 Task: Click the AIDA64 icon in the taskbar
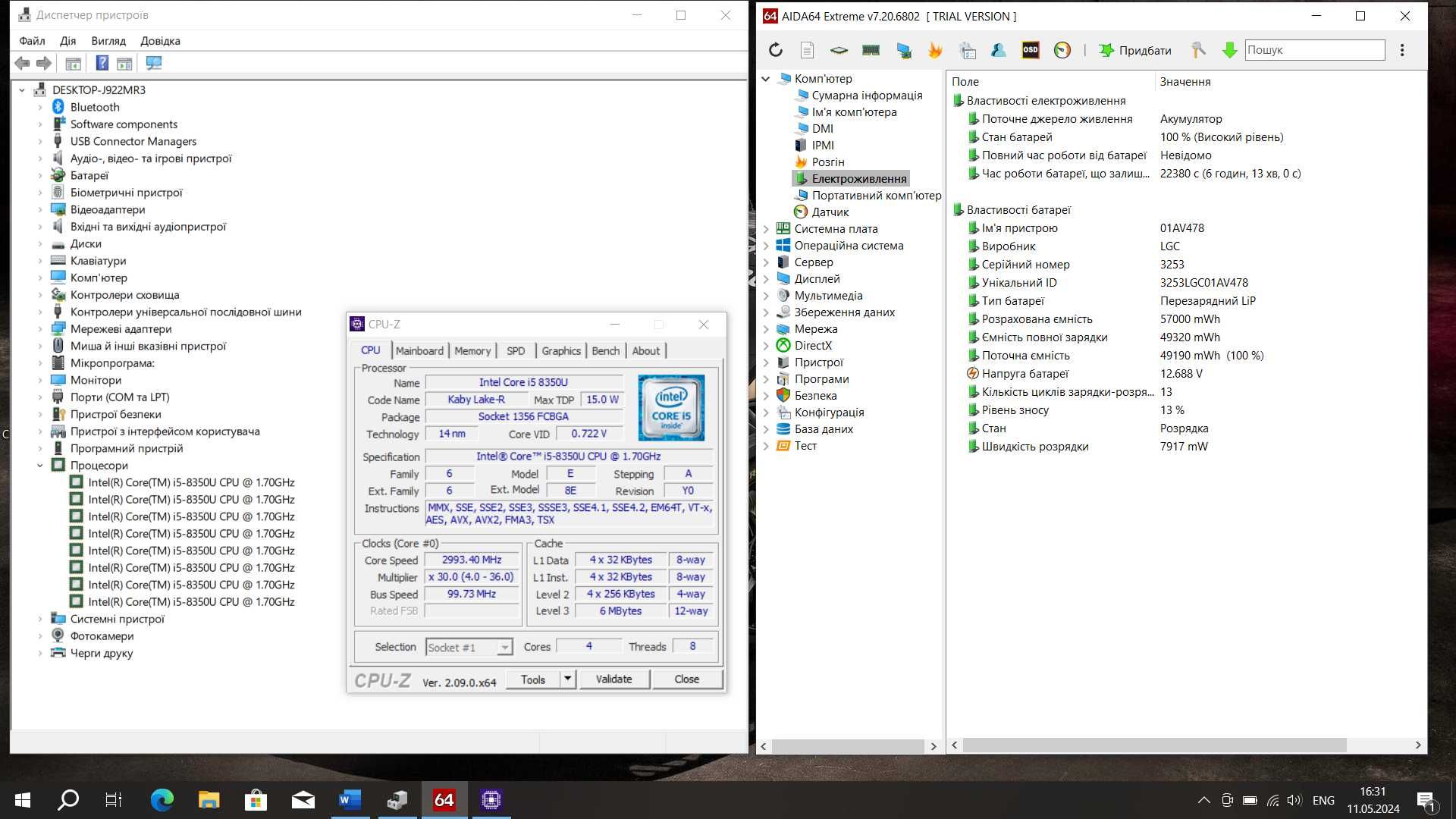(x=444, y=799)
